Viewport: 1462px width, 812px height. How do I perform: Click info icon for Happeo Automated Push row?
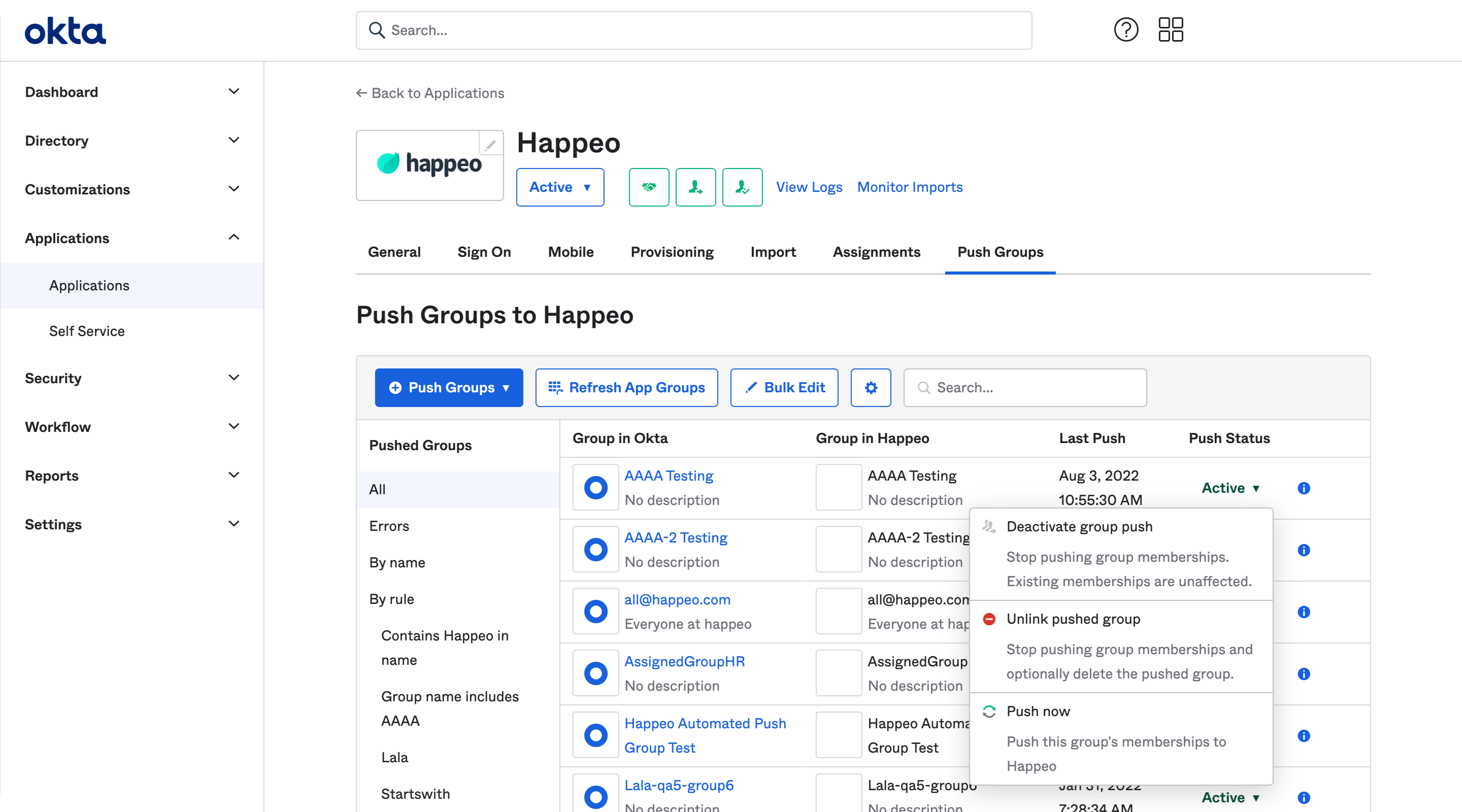coord(1304,735)
